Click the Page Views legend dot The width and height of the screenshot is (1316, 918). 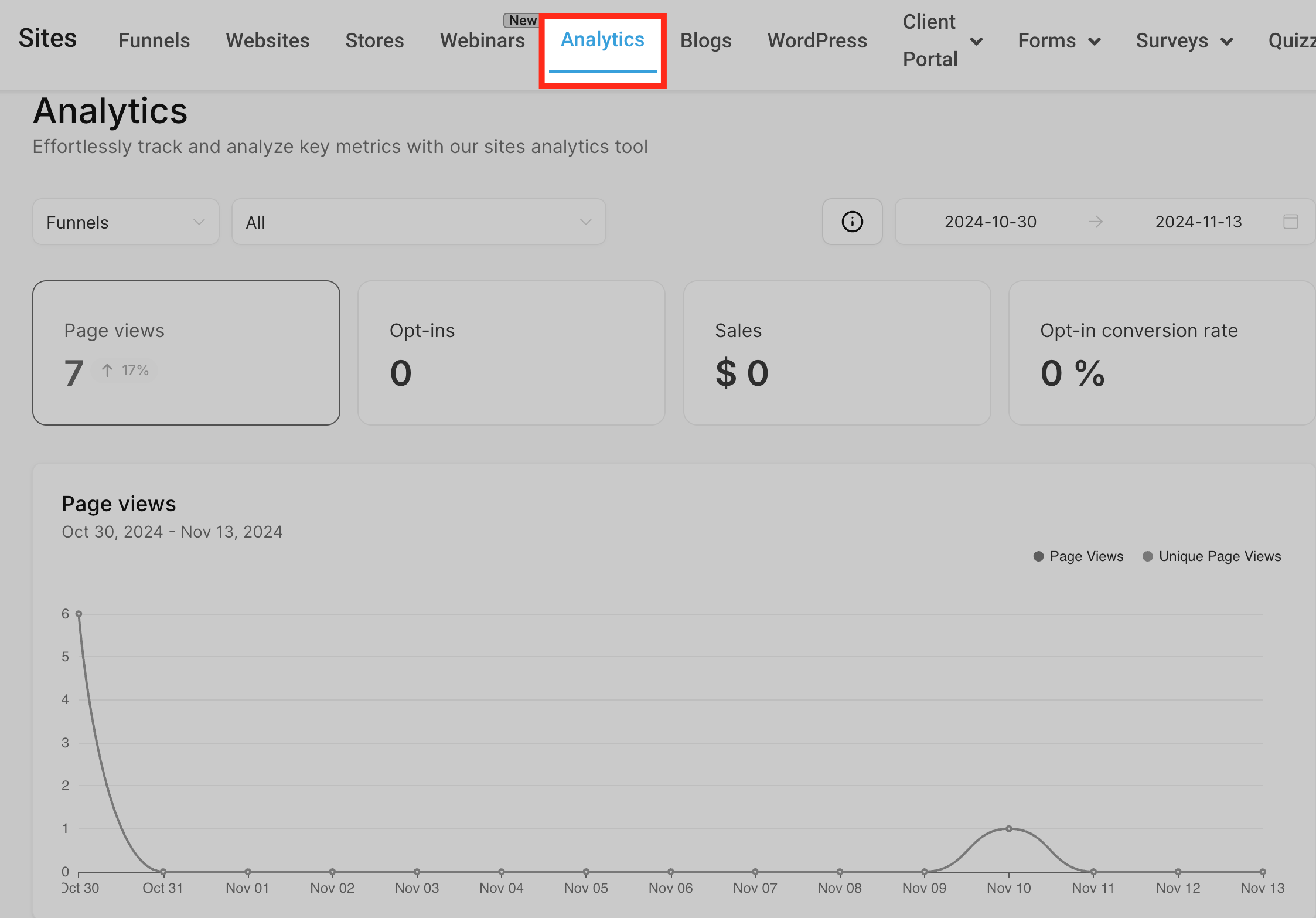coord(1038,556)
